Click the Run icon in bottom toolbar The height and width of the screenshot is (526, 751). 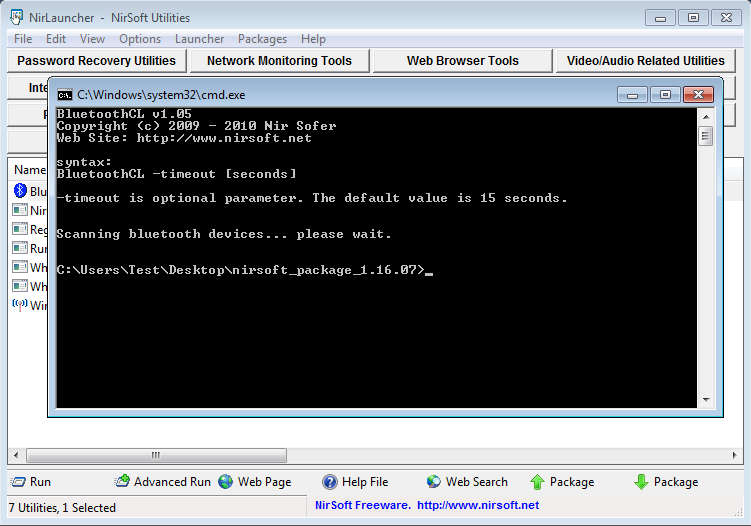19,482
